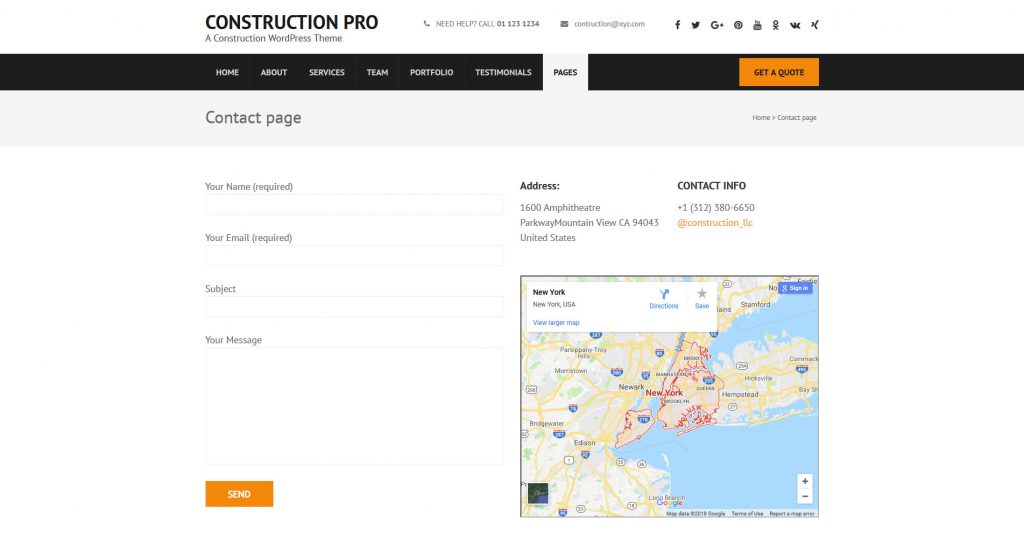Click View larger map link

click(x=556, y=323)
